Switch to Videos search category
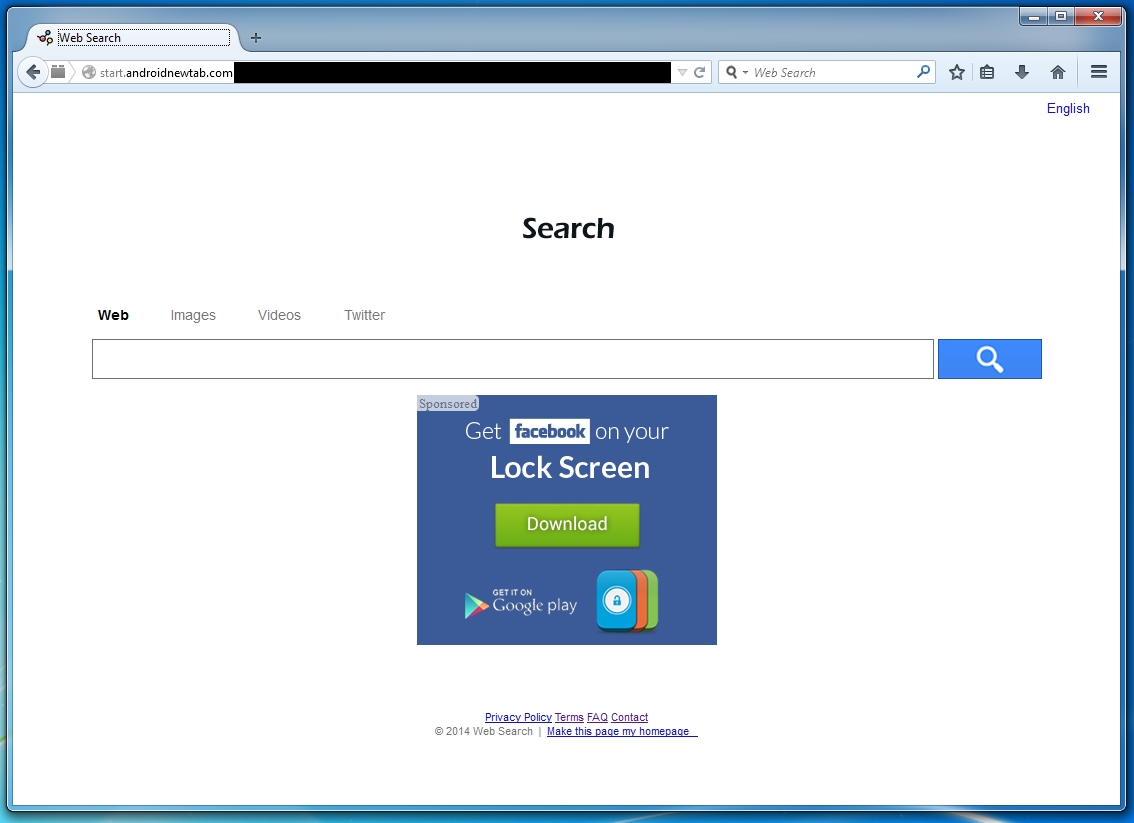This screenshot has width=1134, height=823. [279, 315]
